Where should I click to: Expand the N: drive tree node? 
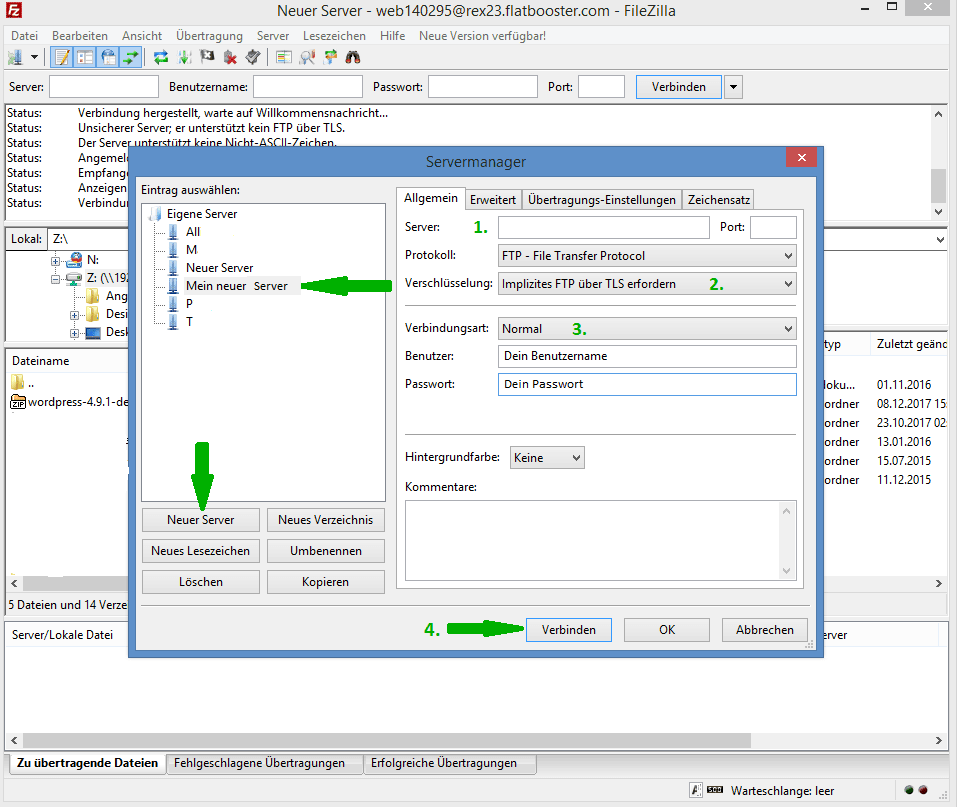[56, 261]
